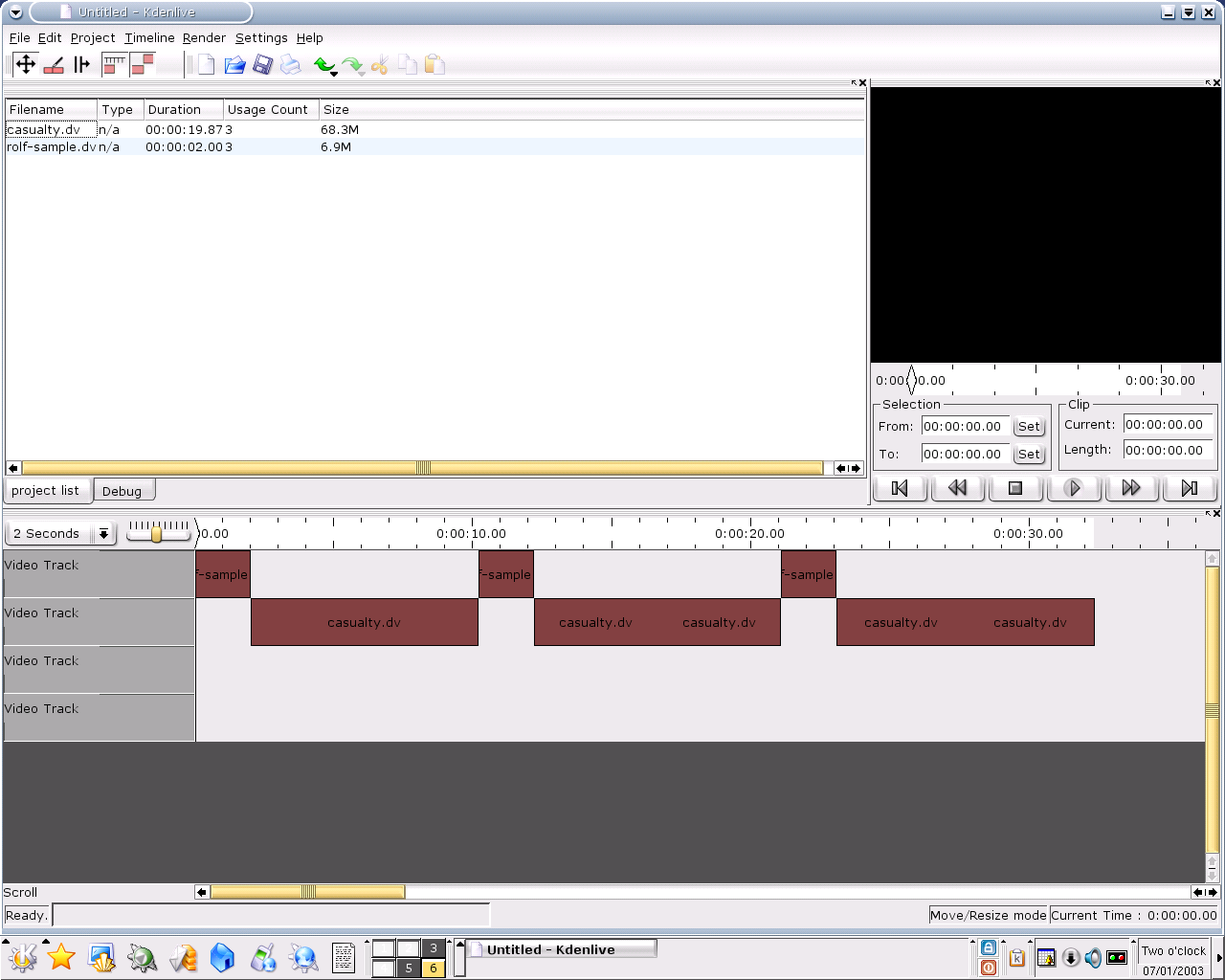Viewport: 1225px width, 980px height.
Task: Open the Undo history dropdown arrow
Action: pyautogui.click(x=334, y=74)
